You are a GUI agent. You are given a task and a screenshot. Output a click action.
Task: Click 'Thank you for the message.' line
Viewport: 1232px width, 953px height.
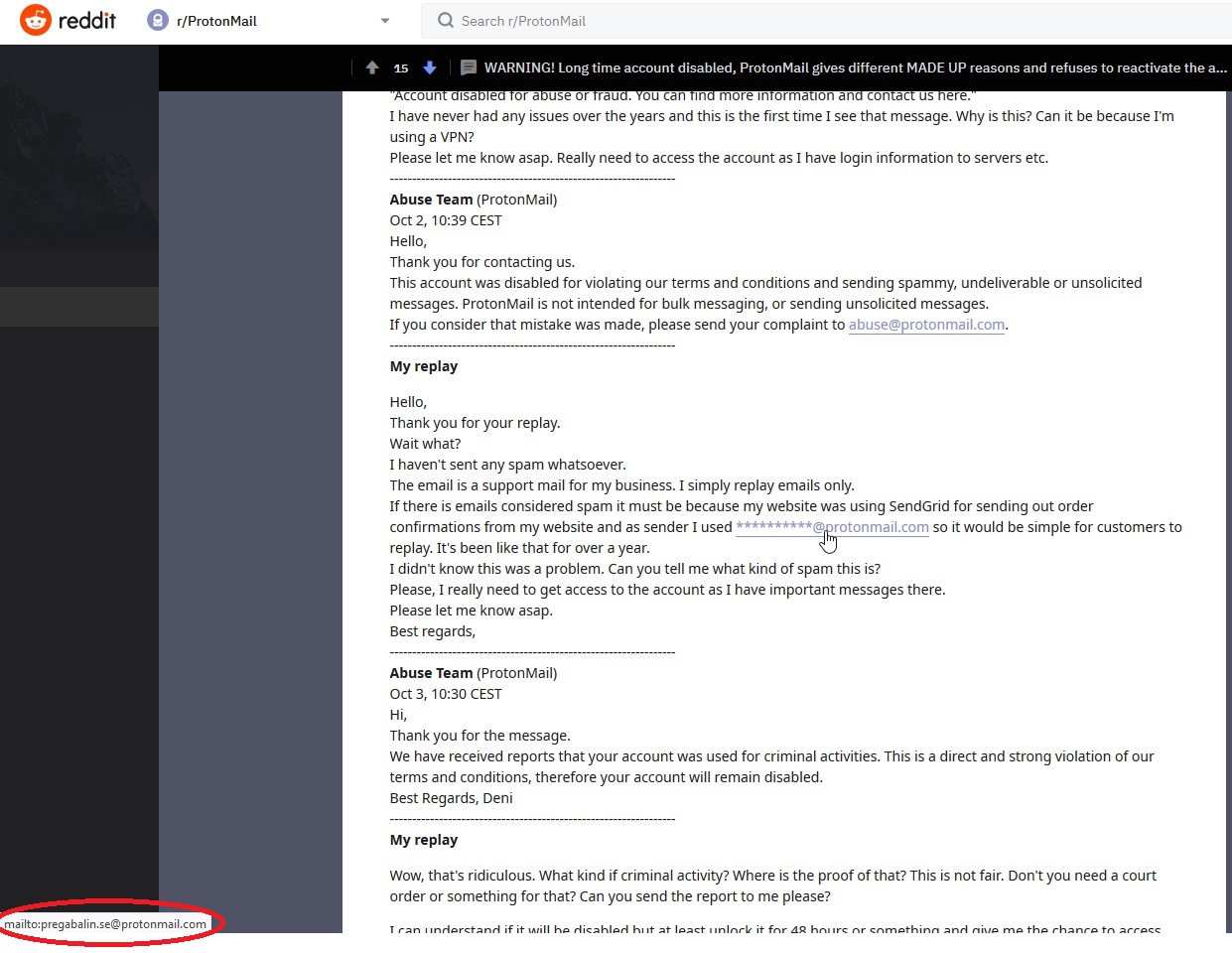480,736
